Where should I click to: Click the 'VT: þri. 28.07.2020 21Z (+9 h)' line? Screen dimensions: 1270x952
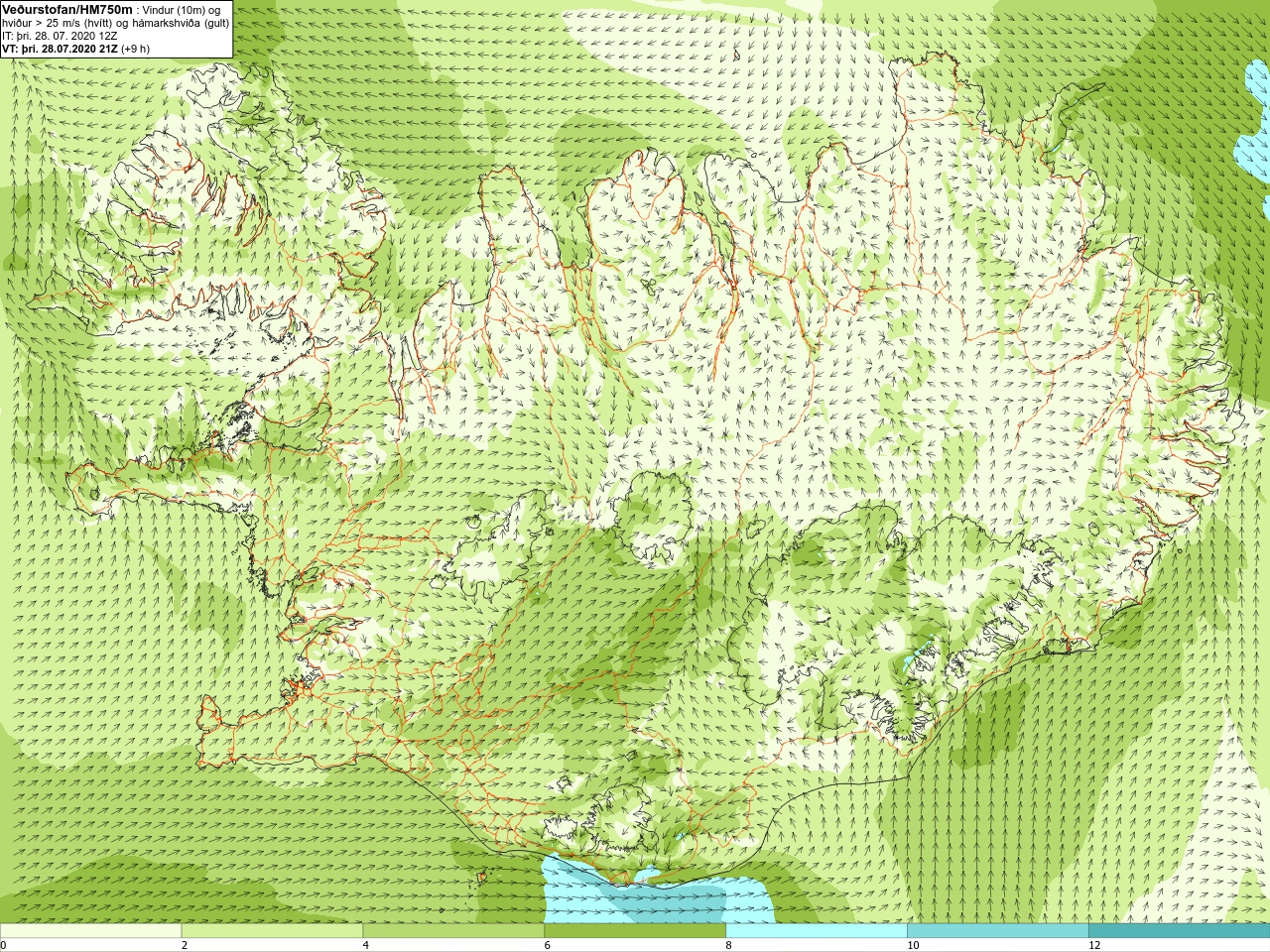[x=75, y=49]
